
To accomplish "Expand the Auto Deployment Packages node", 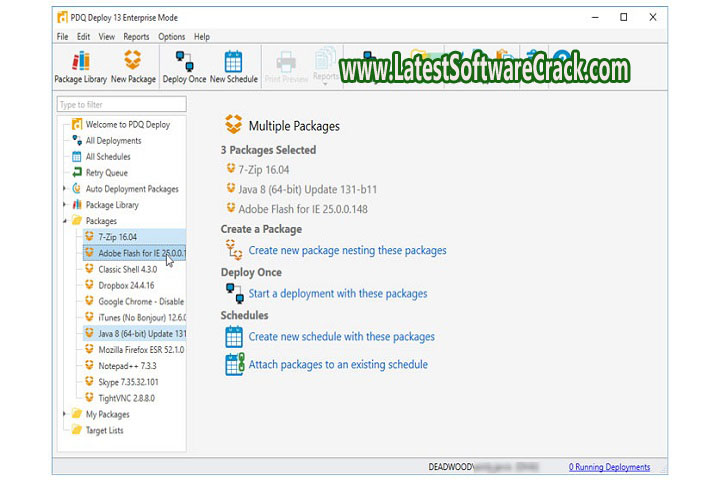I will point(65,189).
